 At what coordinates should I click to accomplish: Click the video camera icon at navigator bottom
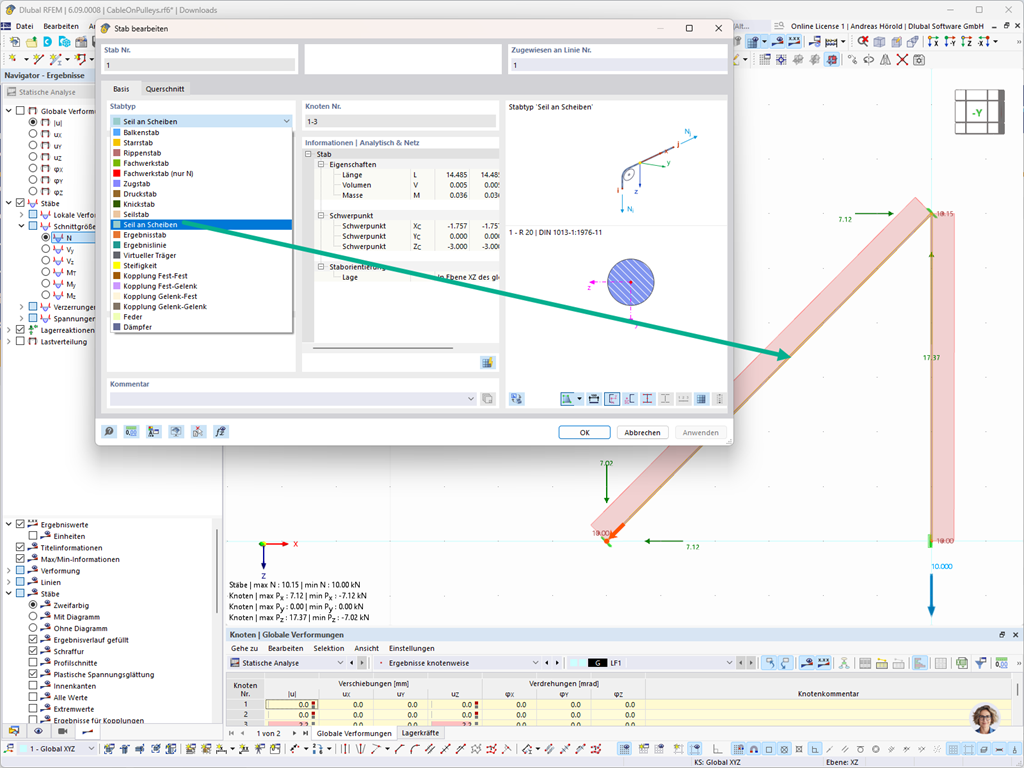63,731
